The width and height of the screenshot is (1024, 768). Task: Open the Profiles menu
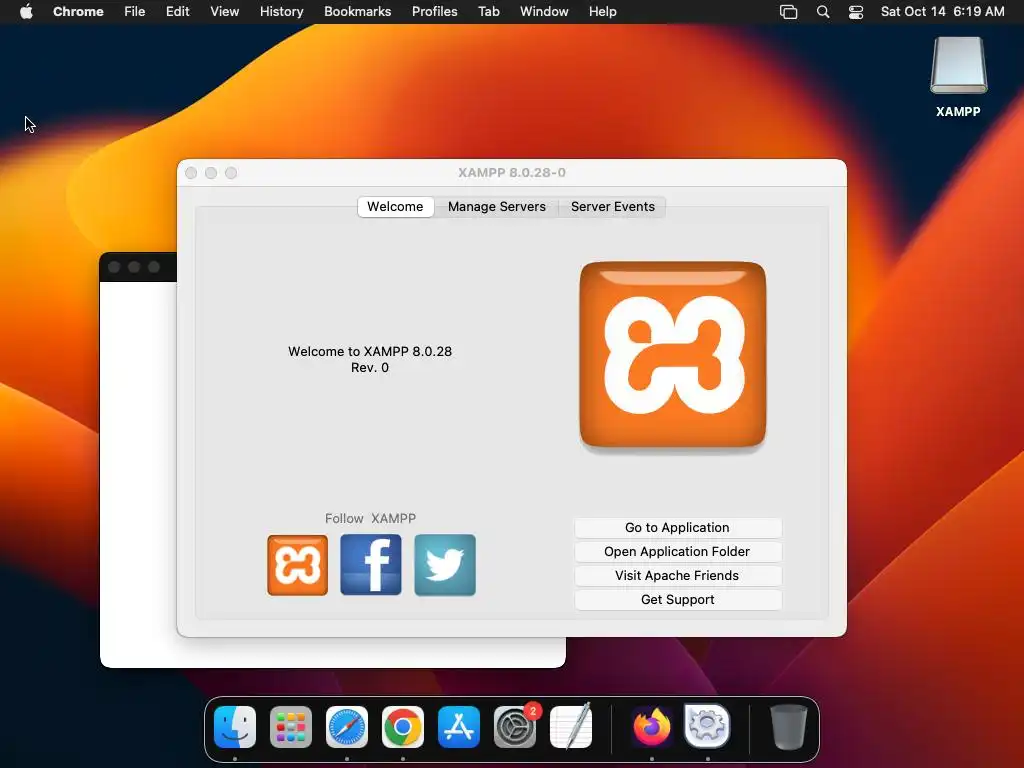pos(434,12)
